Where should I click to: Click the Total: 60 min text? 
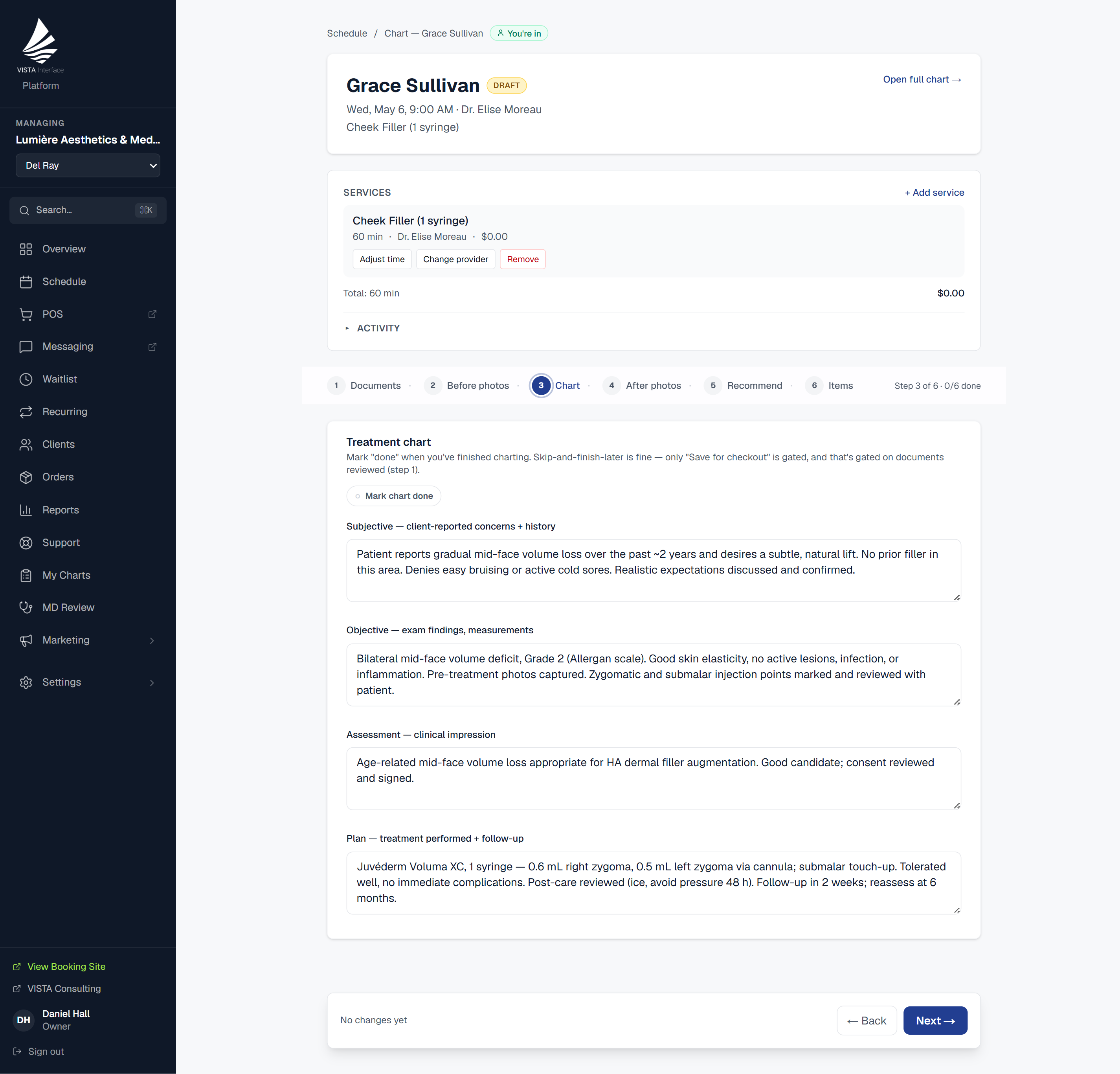click(x=371, y=293)
